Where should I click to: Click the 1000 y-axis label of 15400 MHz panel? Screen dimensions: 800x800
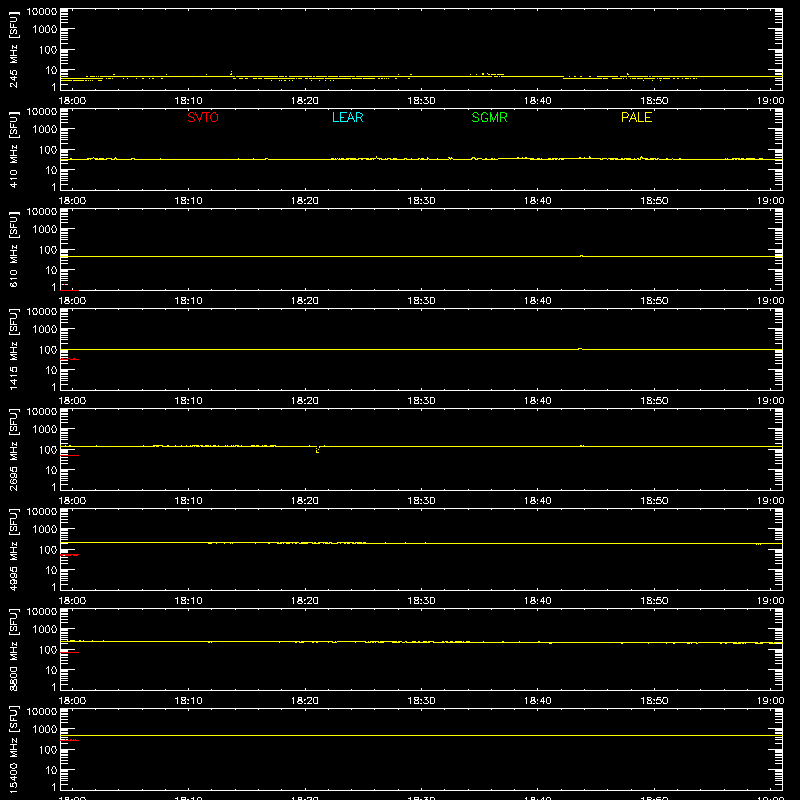tap(45, 729)
